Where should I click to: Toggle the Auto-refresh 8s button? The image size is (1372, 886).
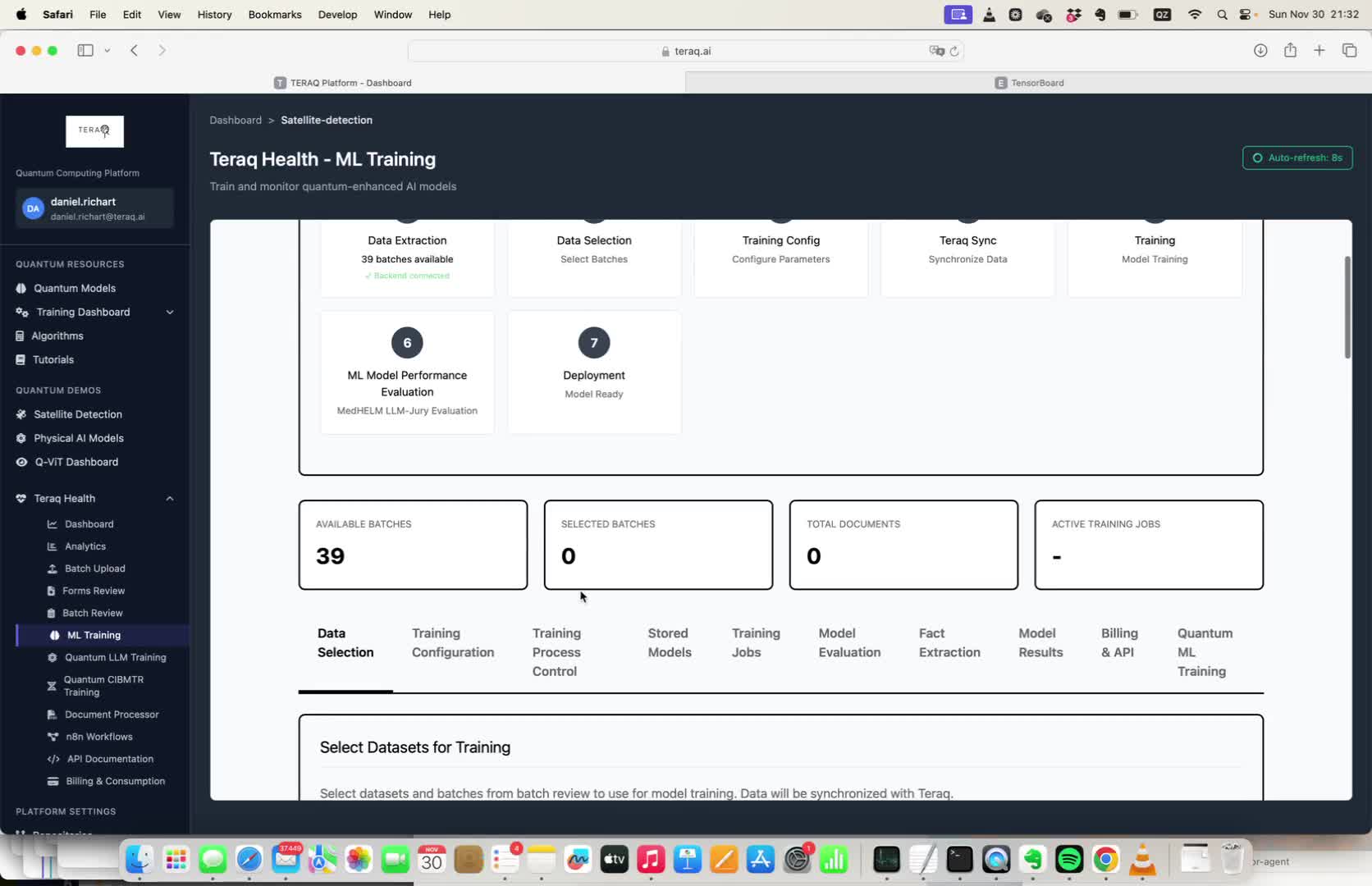(1297, 158)
